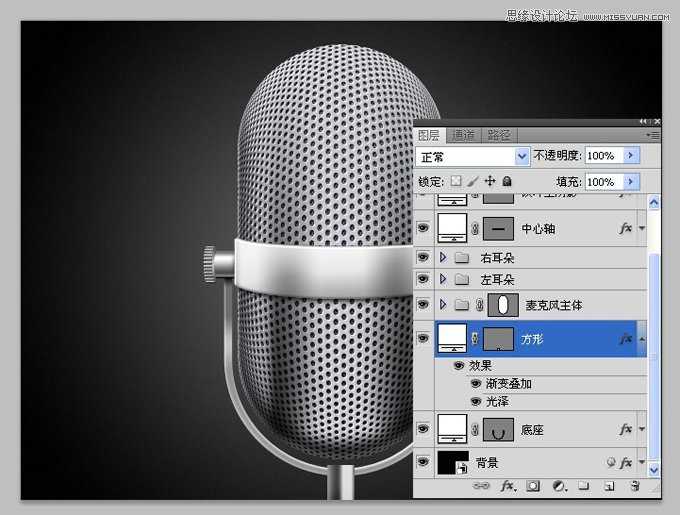
Task: Click fx icon on 背景 layer
Action: click(x=626, y=463)
